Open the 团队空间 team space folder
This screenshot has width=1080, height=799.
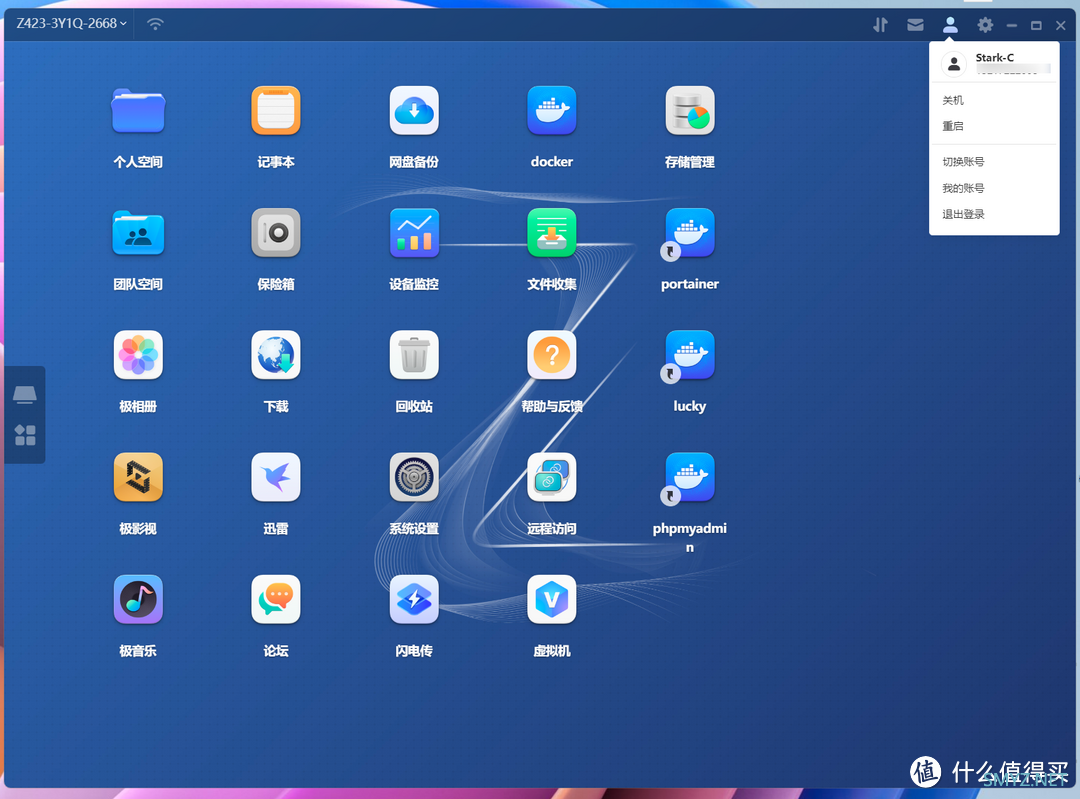point(138,233)
